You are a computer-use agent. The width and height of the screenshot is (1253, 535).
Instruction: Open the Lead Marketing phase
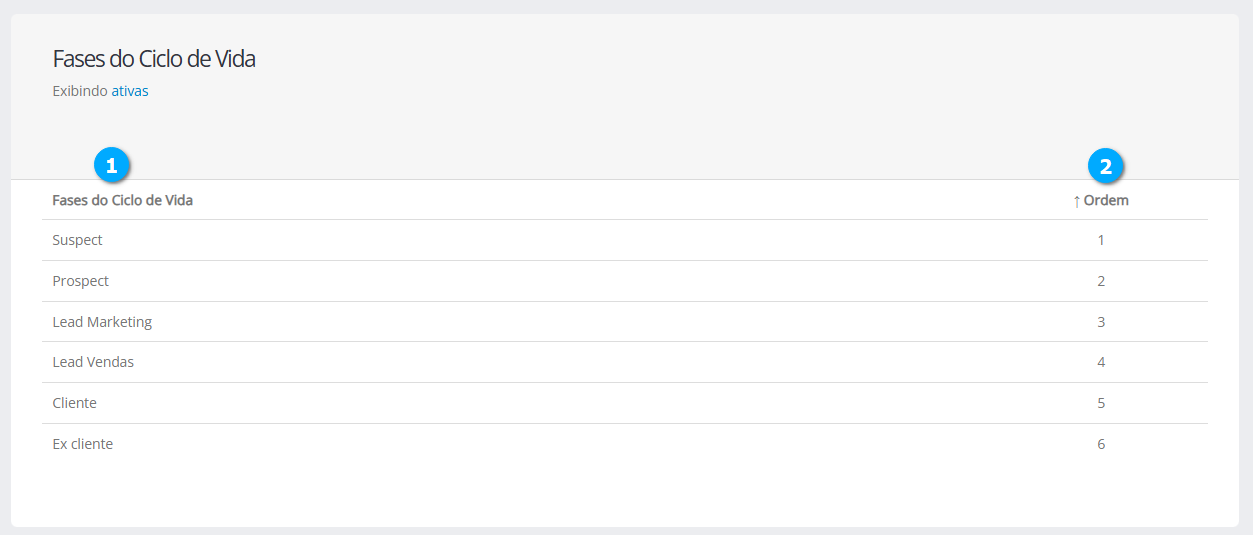pyautogui.click(x=102, y=322)
